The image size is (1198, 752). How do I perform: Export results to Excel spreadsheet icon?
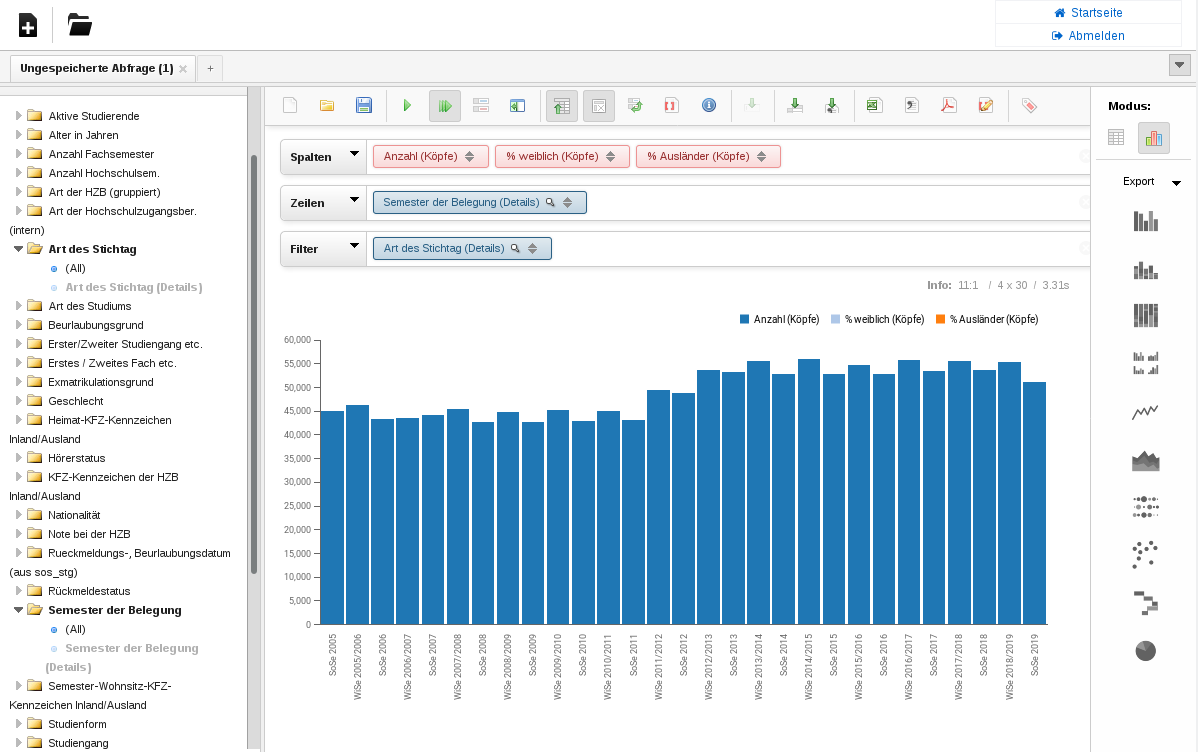click(873, 106)
